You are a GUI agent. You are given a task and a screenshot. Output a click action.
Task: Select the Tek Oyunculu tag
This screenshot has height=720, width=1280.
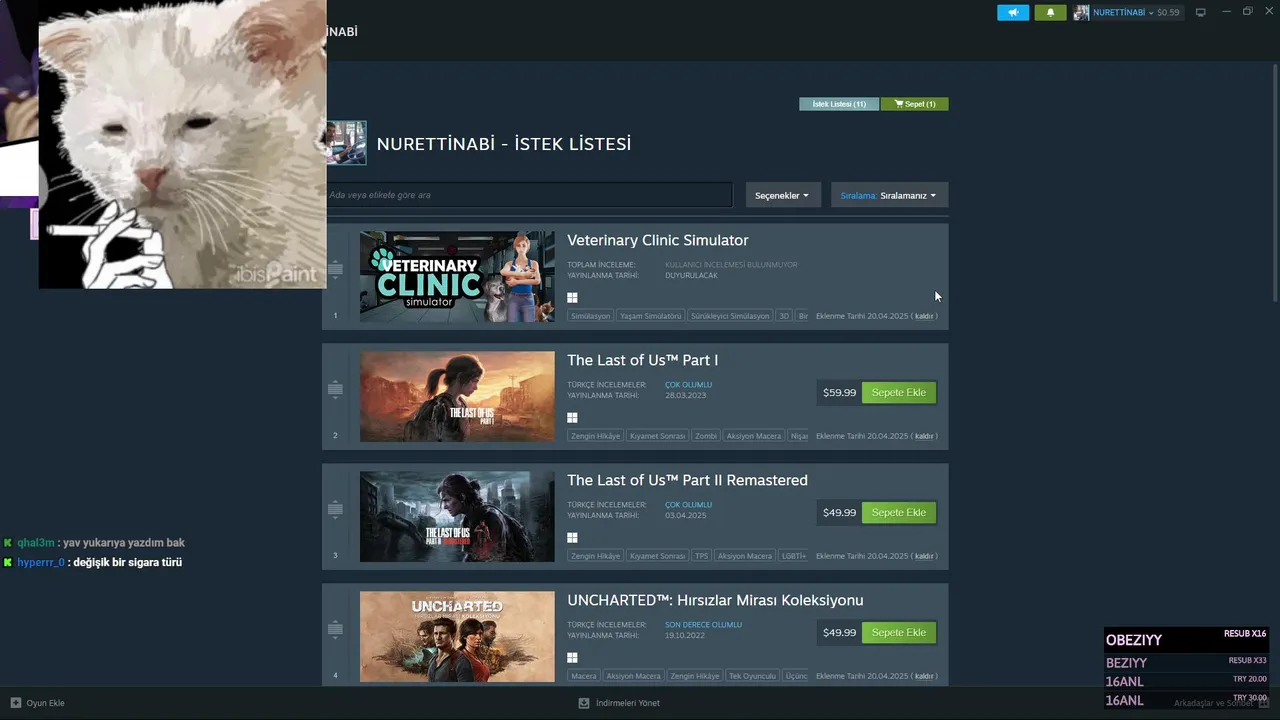pos(753,676)
